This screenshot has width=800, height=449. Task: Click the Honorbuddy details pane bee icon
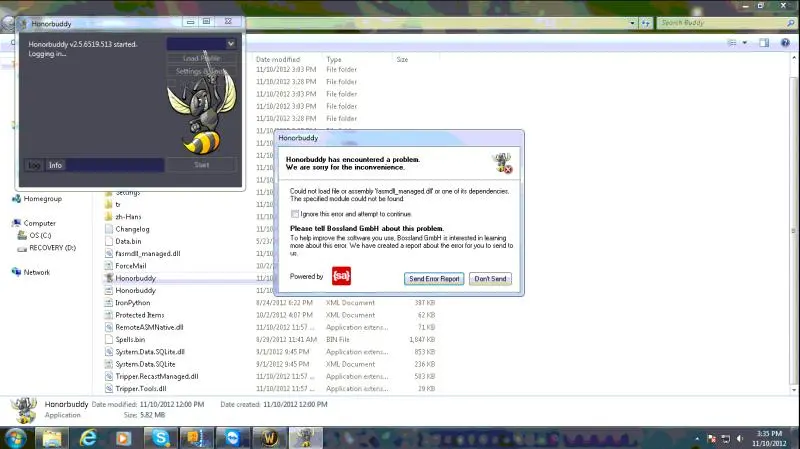(24, 410)
